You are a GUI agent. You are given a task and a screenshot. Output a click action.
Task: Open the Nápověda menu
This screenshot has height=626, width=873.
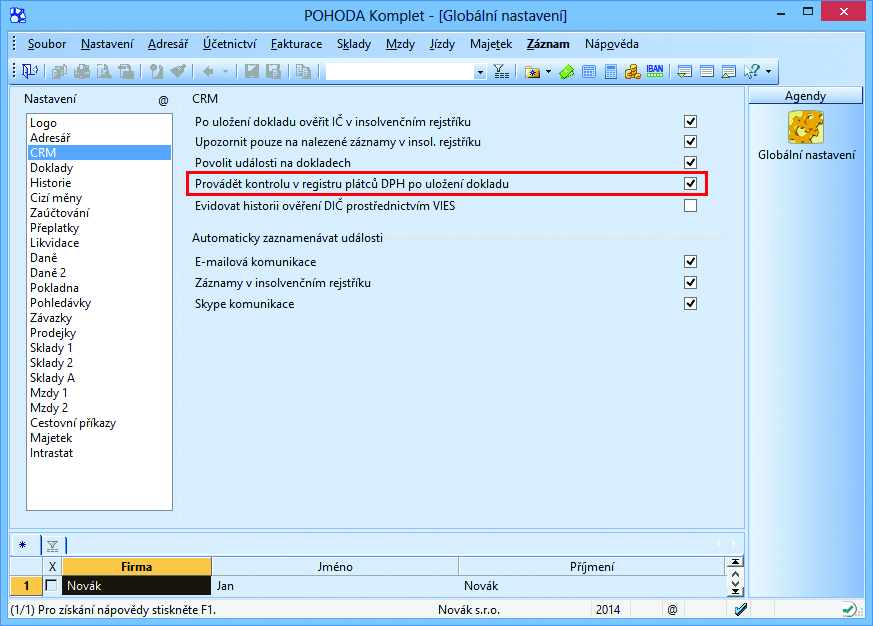pos(611,44)
